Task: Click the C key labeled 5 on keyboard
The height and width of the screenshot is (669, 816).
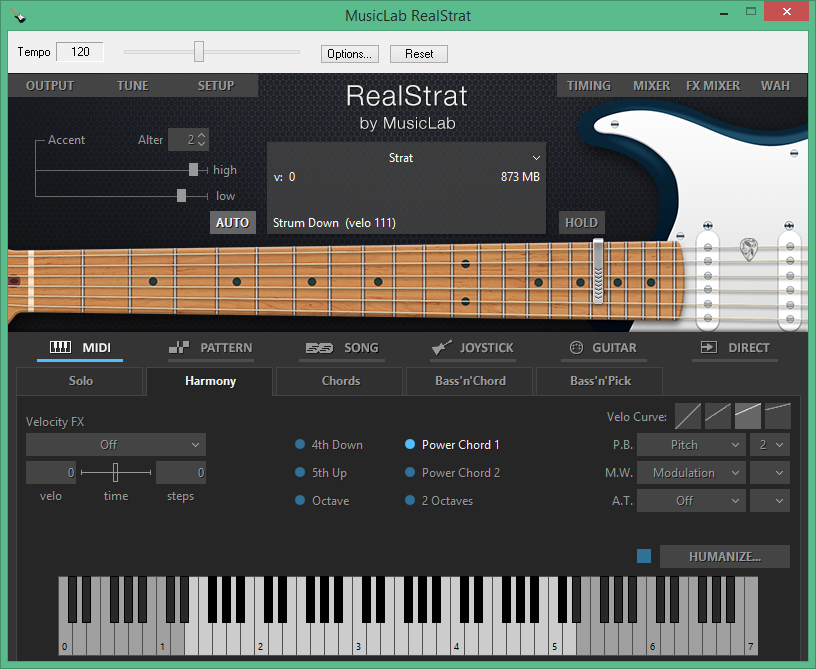Action: point(556,641)
